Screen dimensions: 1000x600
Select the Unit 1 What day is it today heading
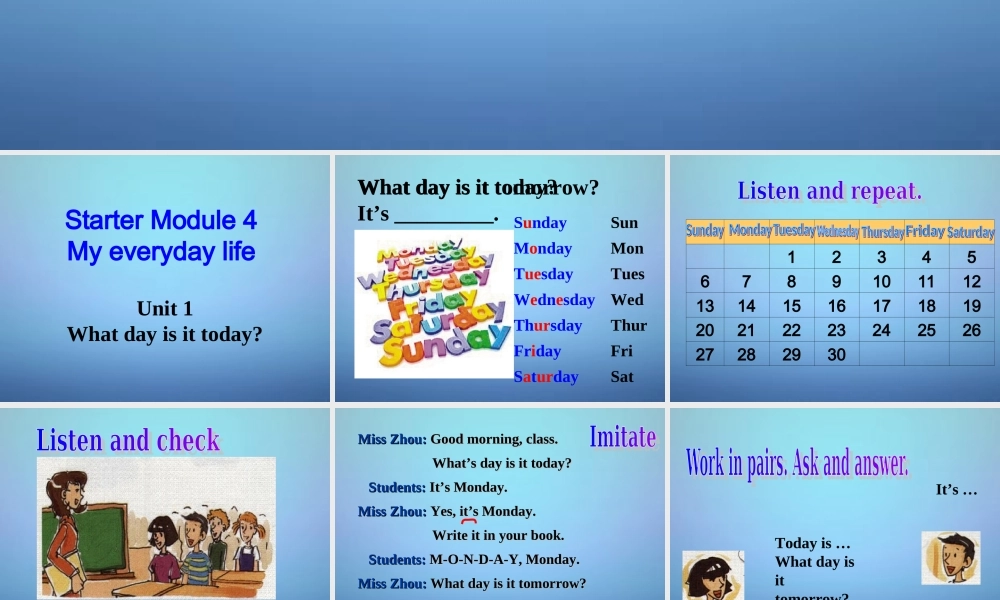164,321
